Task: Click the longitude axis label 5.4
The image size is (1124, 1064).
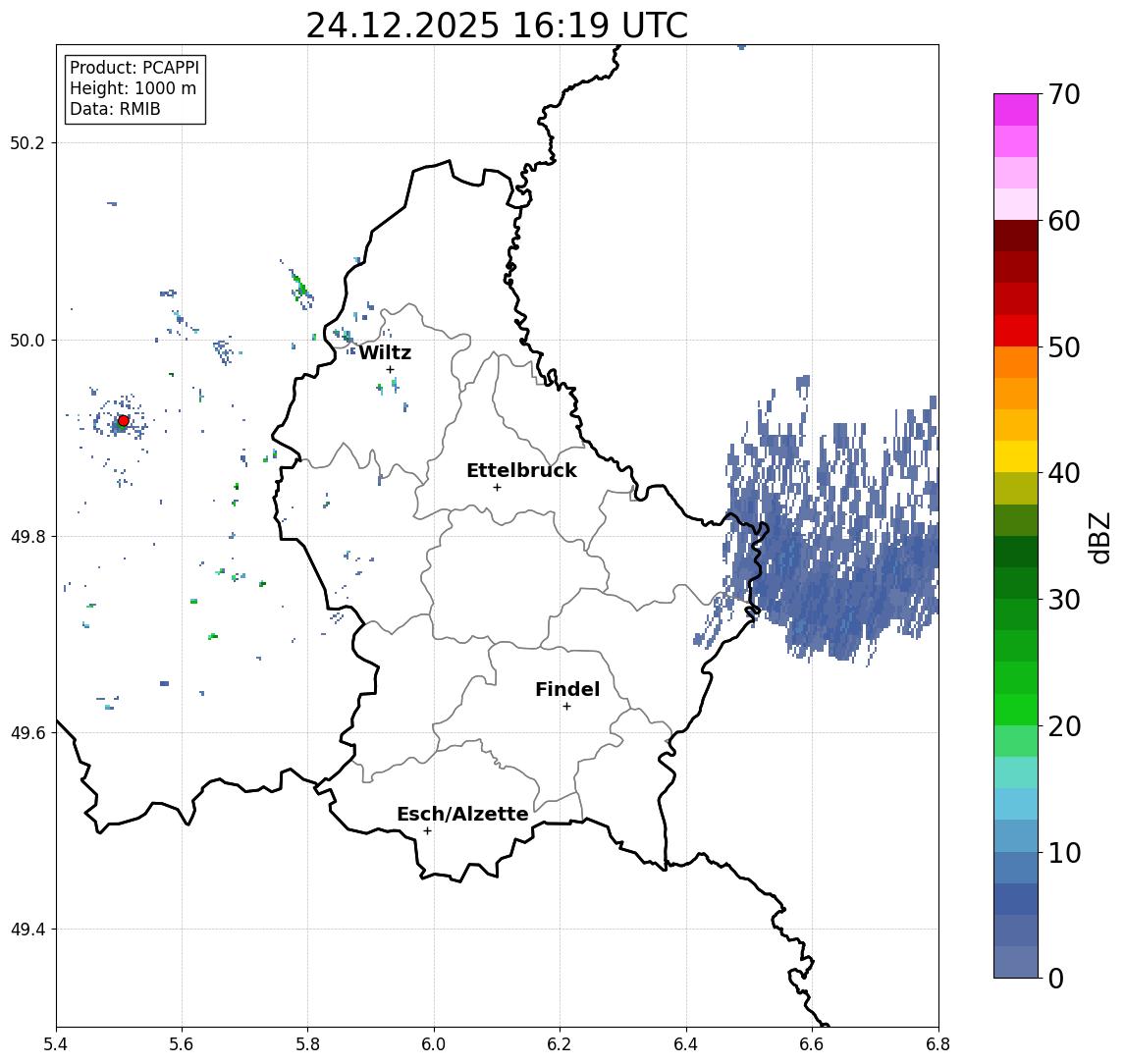Action: (x=56, y=1044)
